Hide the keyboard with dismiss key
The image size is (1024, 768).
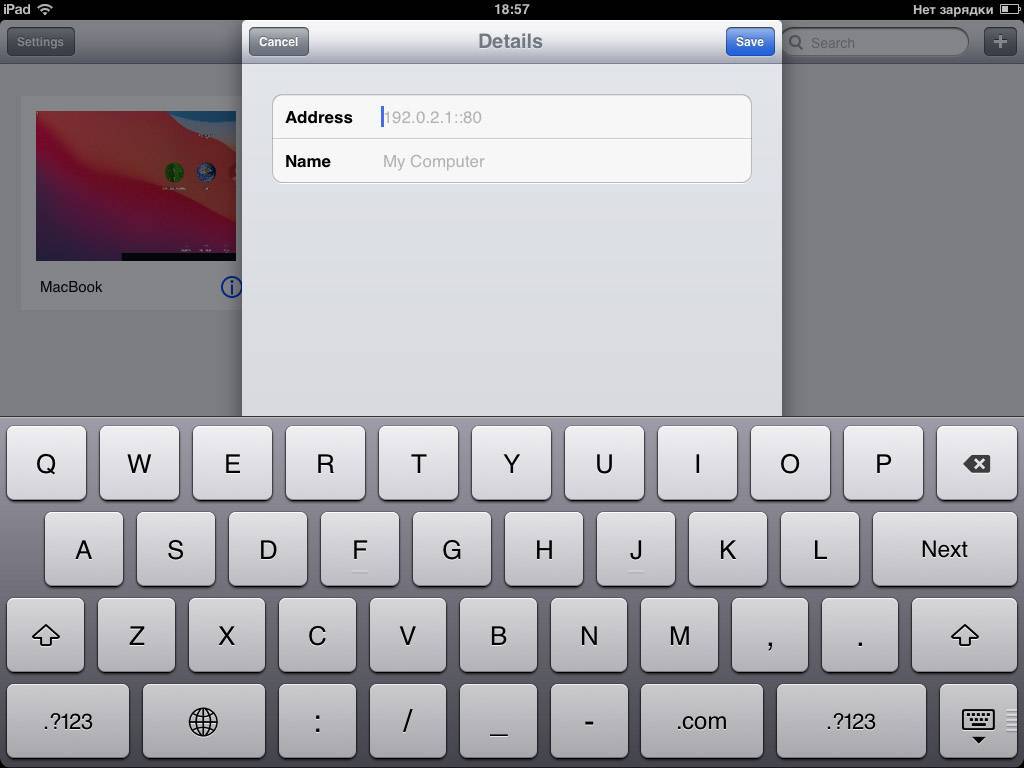978,721
